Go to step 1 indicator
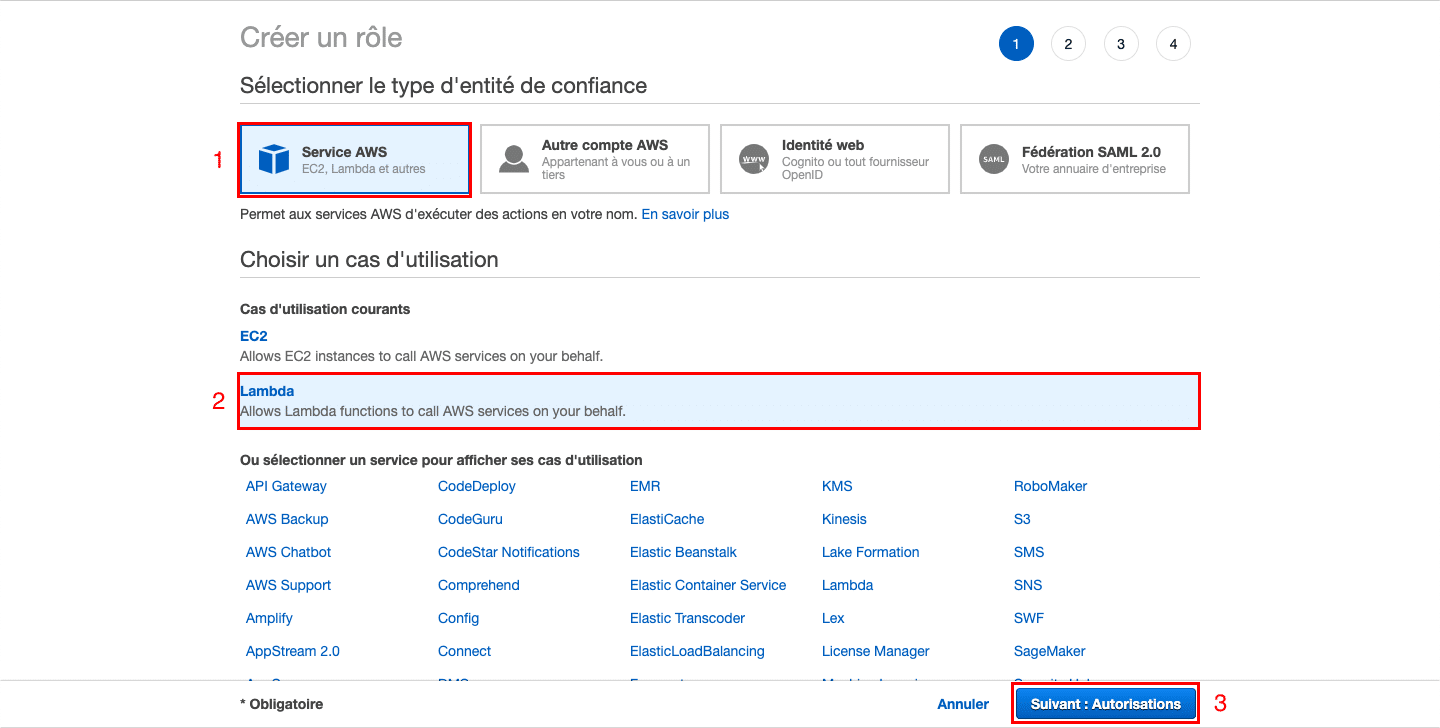This screenshot has height=728, width=1440. (1016, 44)
